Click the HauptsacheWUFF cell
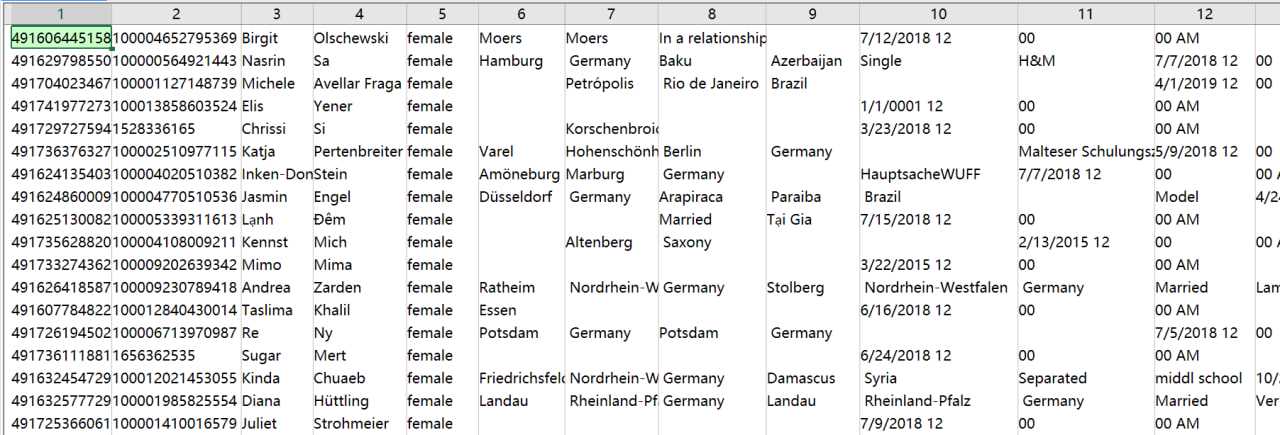This screenshot has height=435, width=1280. pyautogui.click(x=936, y=174)
